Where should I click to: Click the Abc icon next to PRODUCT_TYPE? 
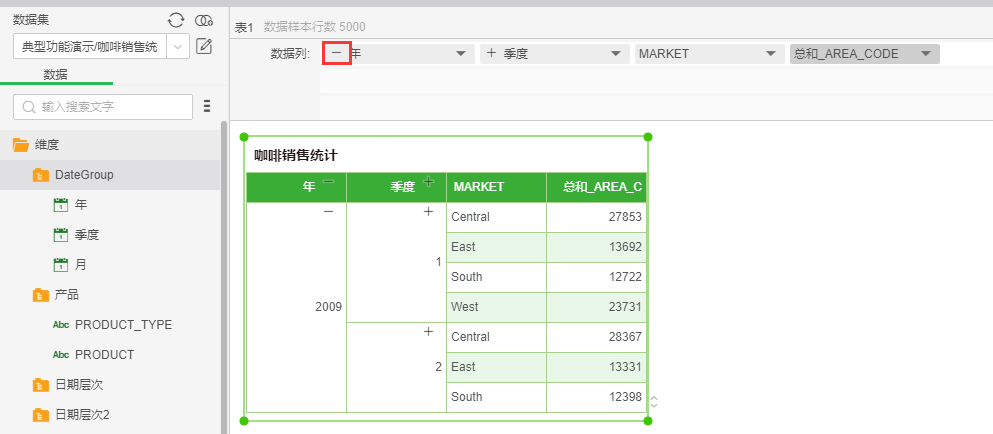pyautogui.click(x=60, y=325)
